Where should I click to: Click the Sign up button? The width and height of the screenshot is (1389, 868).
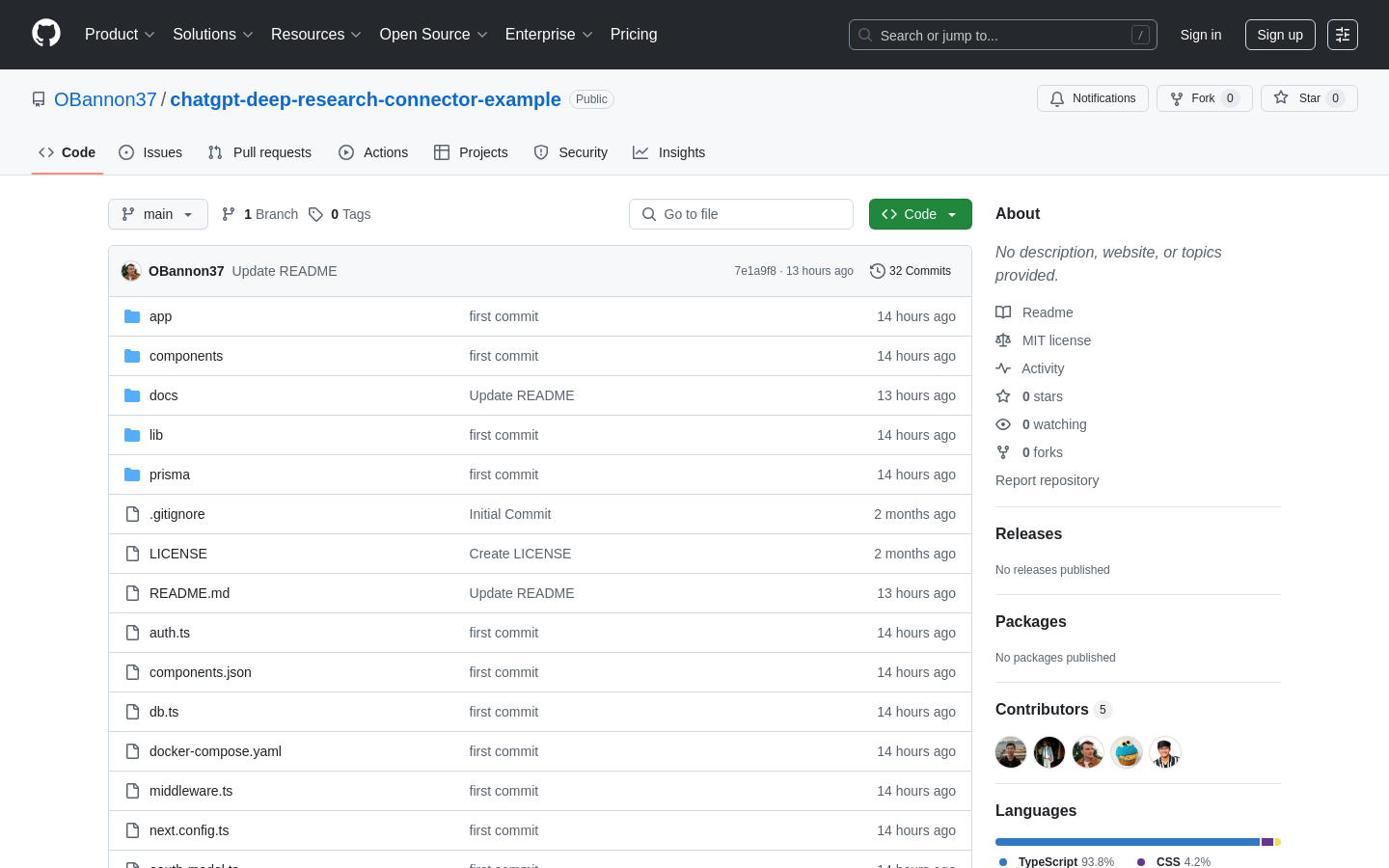tap(1280, 35)
